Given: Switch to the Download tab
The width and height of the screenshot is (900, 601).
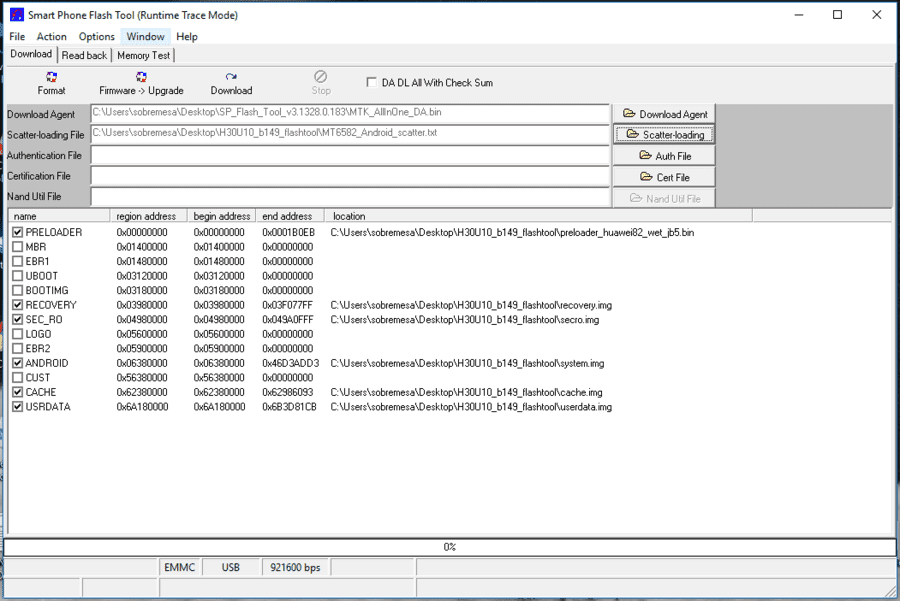Looking at the screenshot, I should point(31,54).
